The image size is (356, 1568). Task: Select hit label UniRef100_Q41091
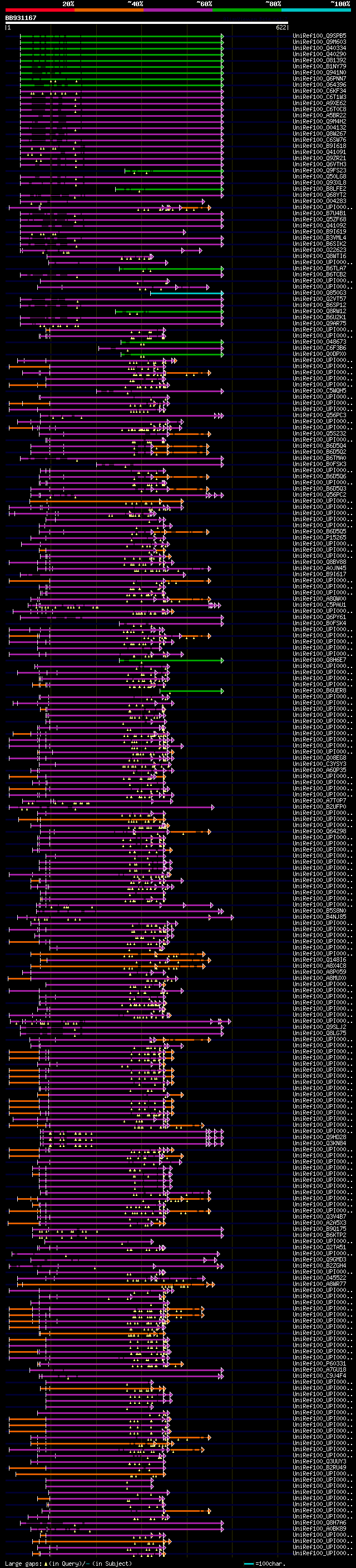click(x=319, y=152)
